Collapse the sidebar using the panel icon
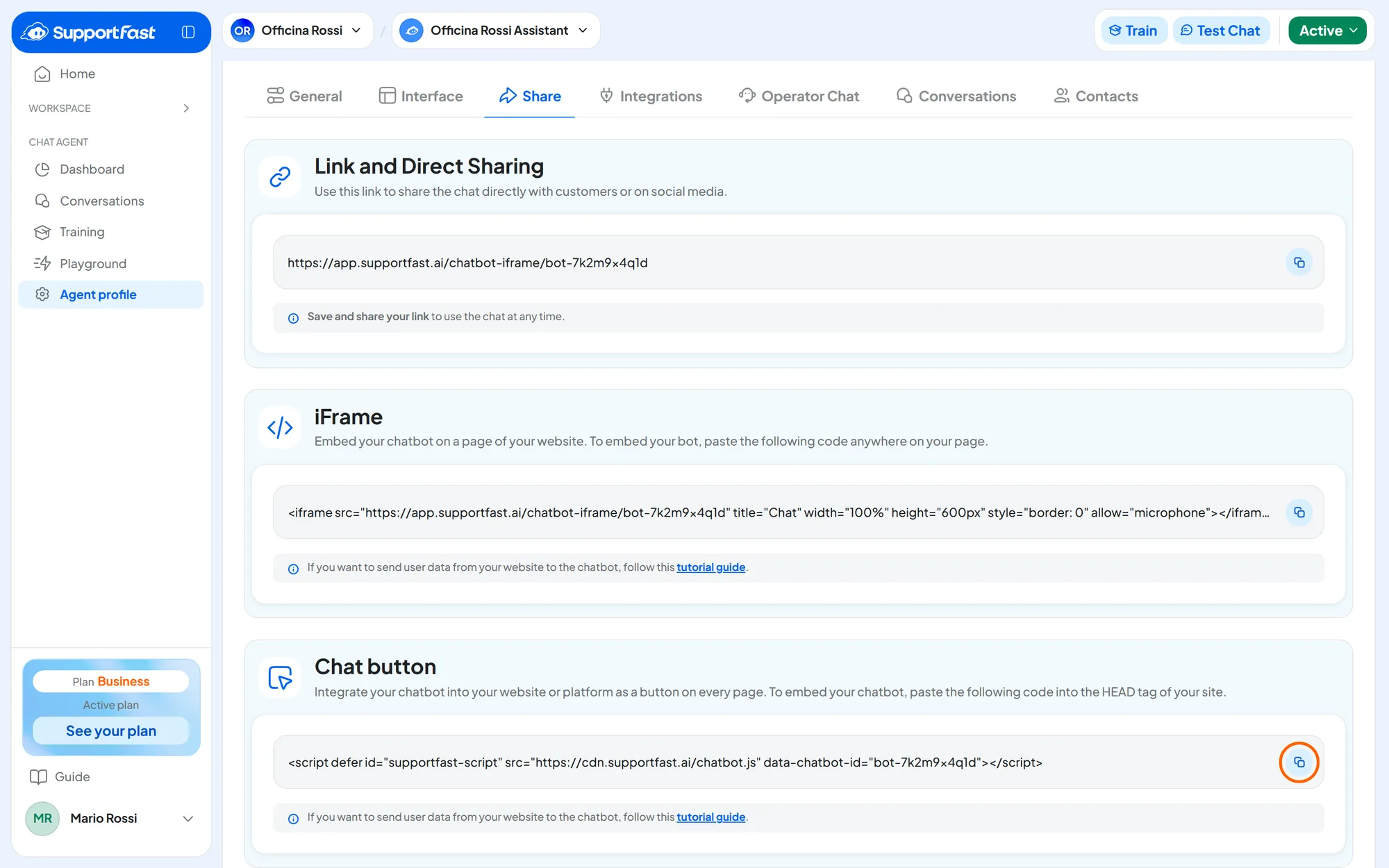The height and width of the screenshot is (868, 1389). pos(188,32)
